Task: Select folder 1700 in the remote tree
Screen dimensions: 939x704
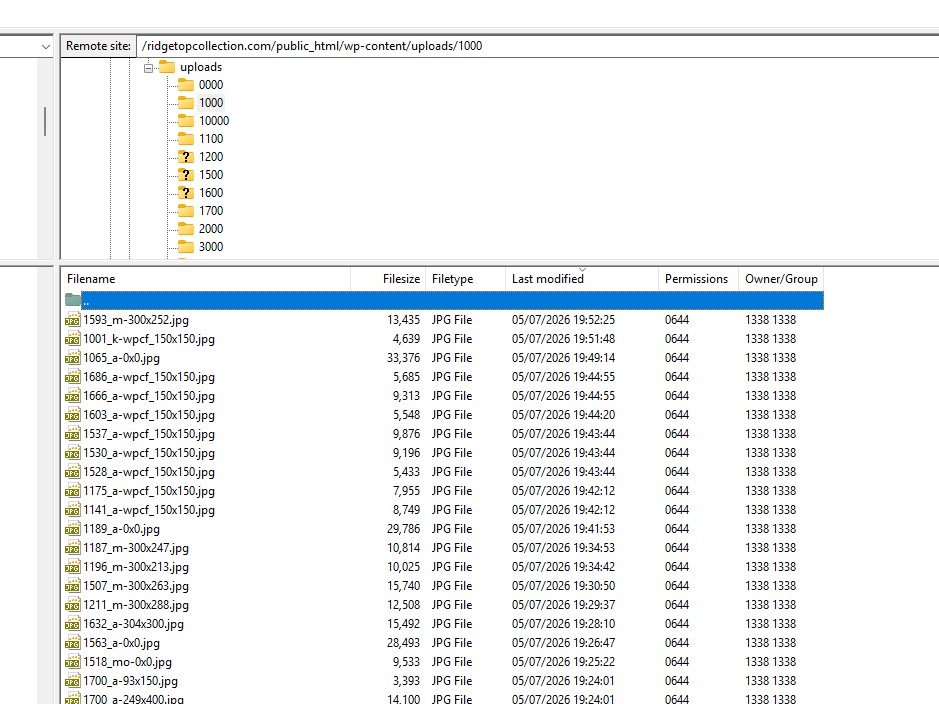Action: 211,211
